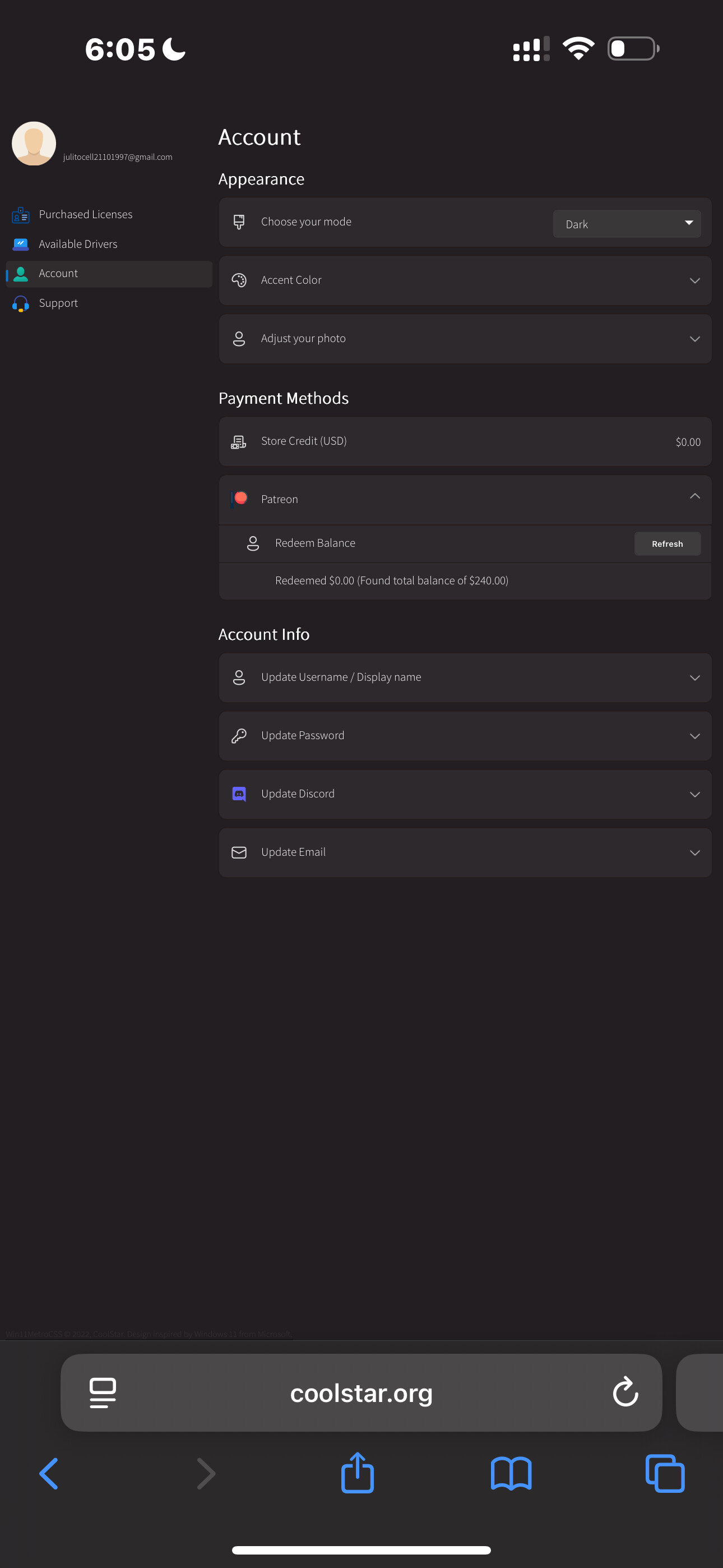The height and width of the screenshot is (1568, 723).
Task: Tap the Safari share icon
Action: tap(357, 1473)
